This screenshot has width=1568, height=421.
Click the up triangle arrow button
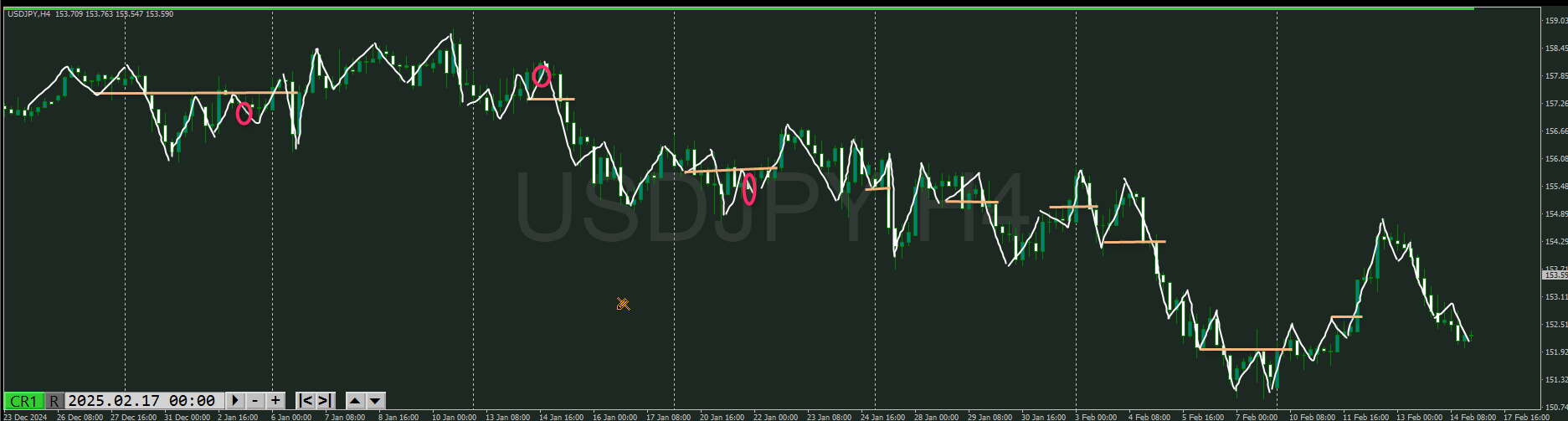click(355, 401)
